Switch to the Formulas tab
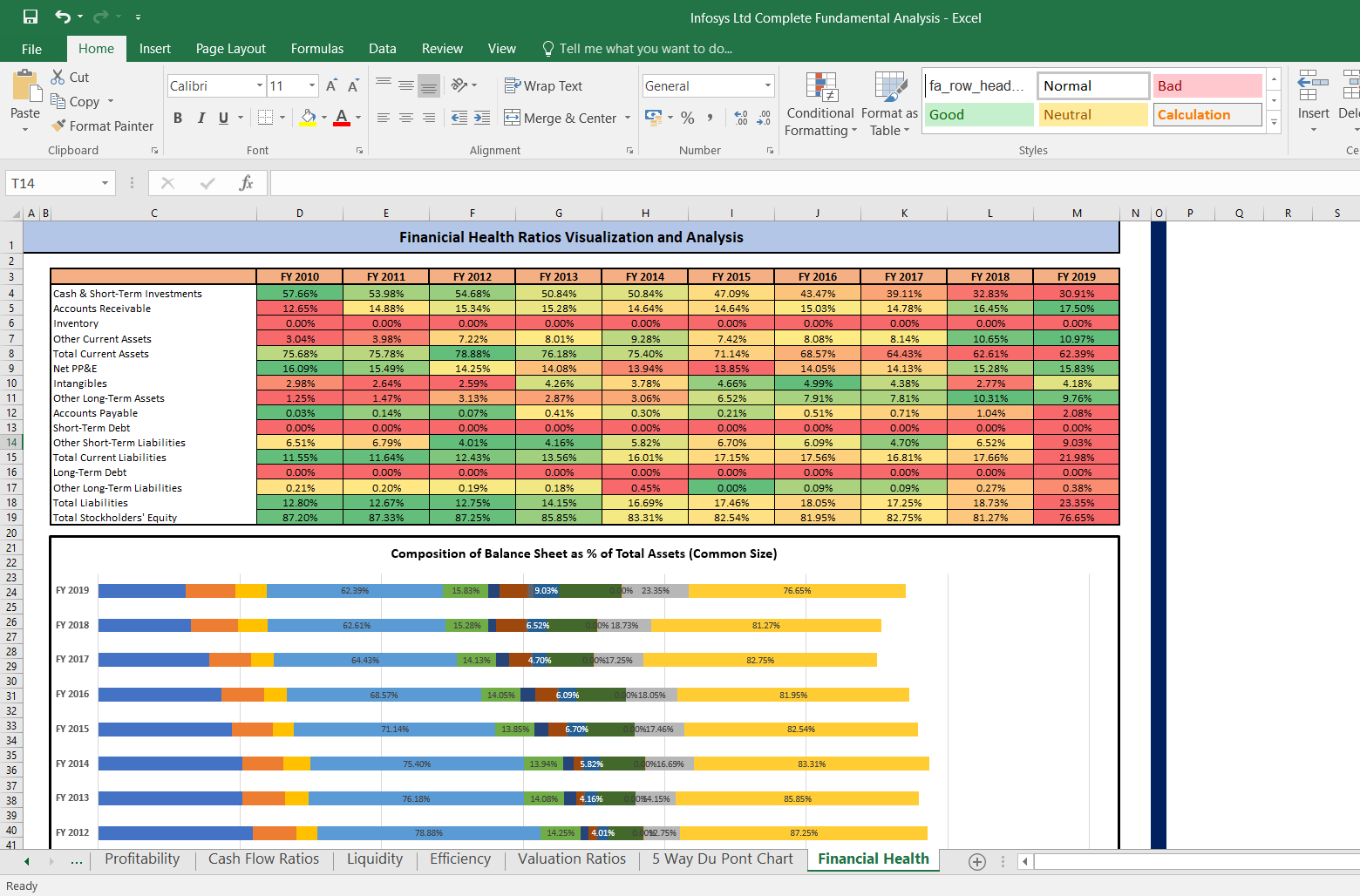The width and height of the screenshot is (1360, 896). [317, 49]
